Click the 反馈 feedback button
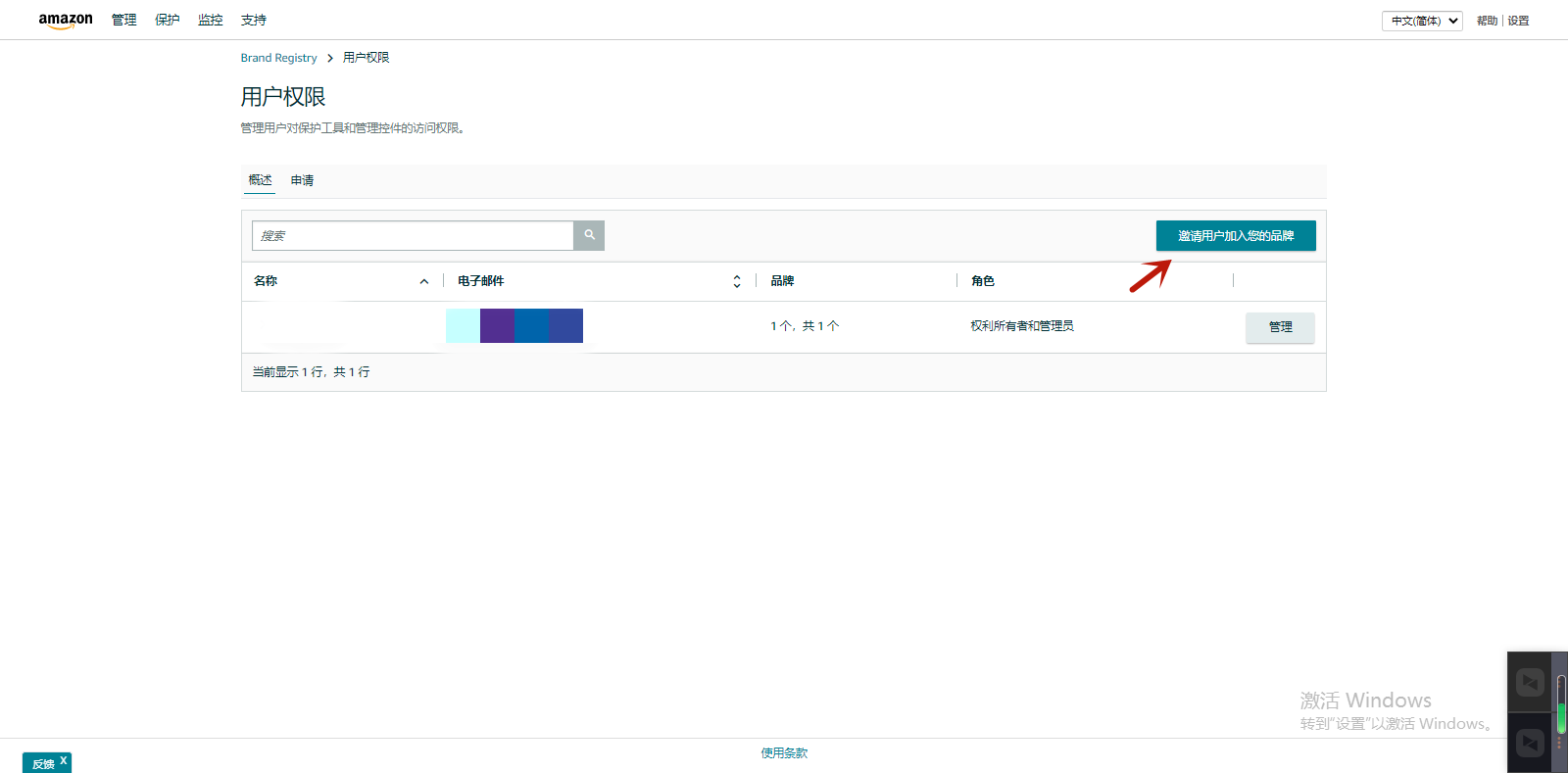1568x773 pixels. (42, 763)
